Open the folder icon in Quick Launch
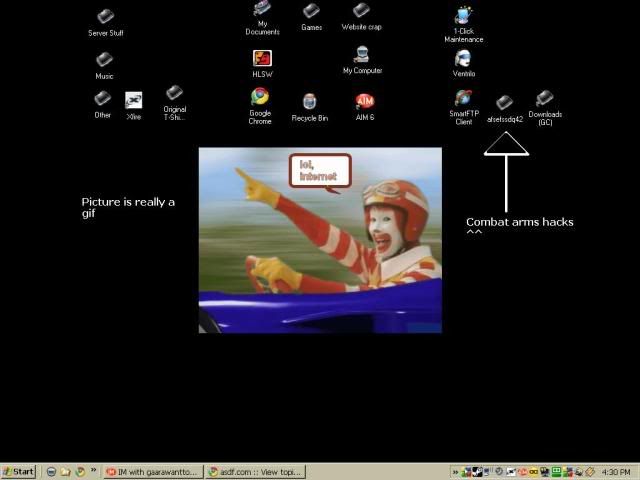The height and width of the screenshot is (480, 640). coord(66,472)
